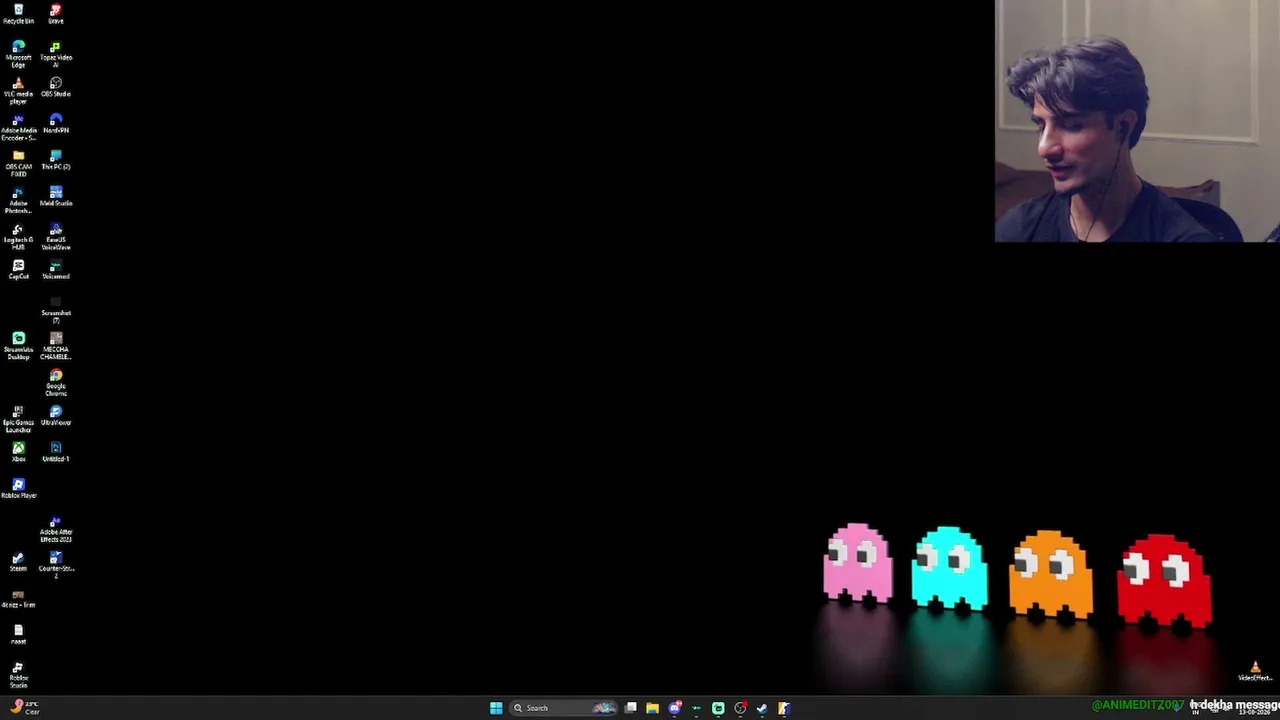Screen dimensions: 1280x720
Task: Open the Windows Start menu
Action: pyautogui.click(x=496, y=708)
